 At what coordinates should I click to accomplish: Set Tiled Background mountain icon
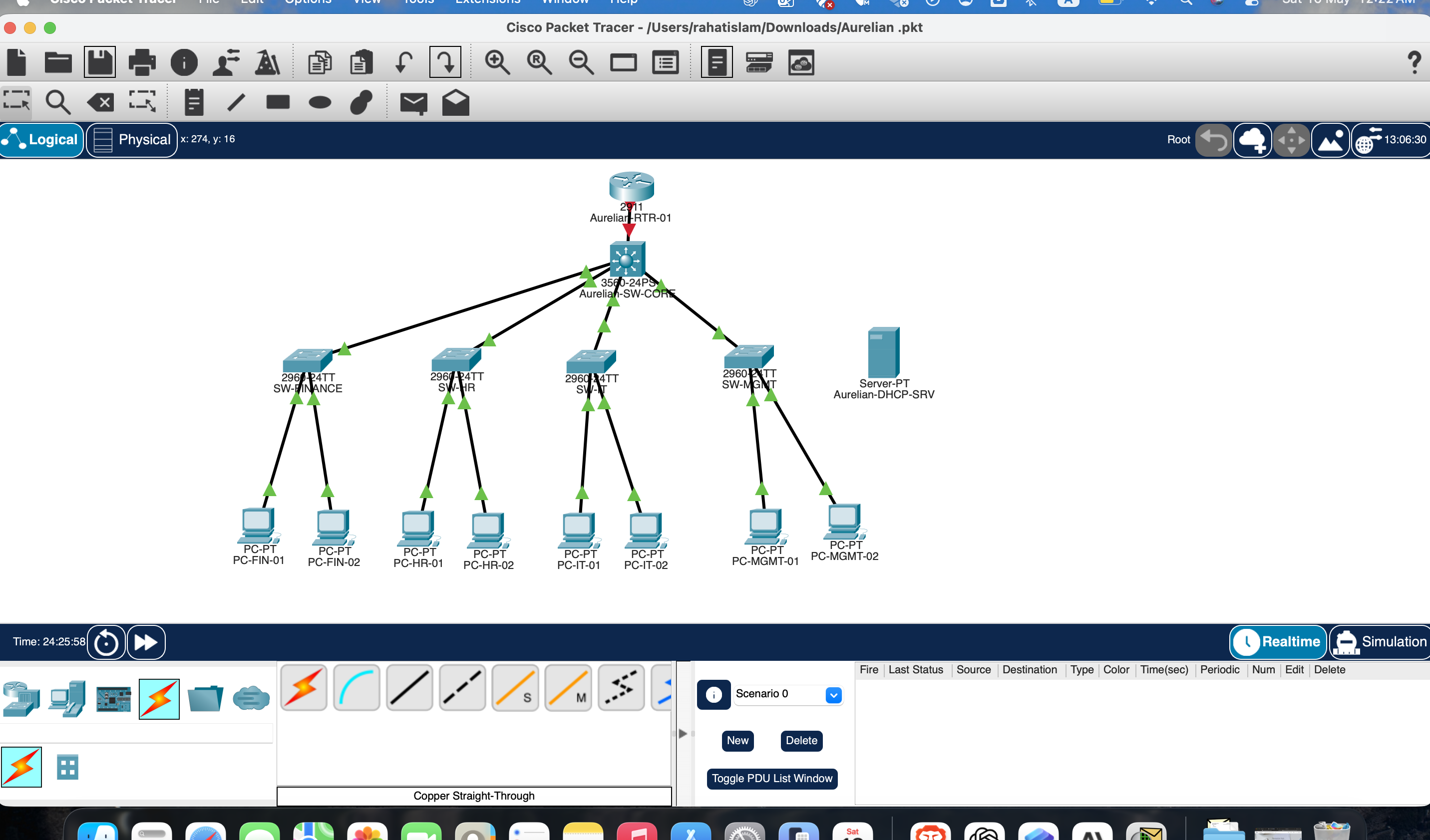pyautogui.click(x=1331, y=140)
